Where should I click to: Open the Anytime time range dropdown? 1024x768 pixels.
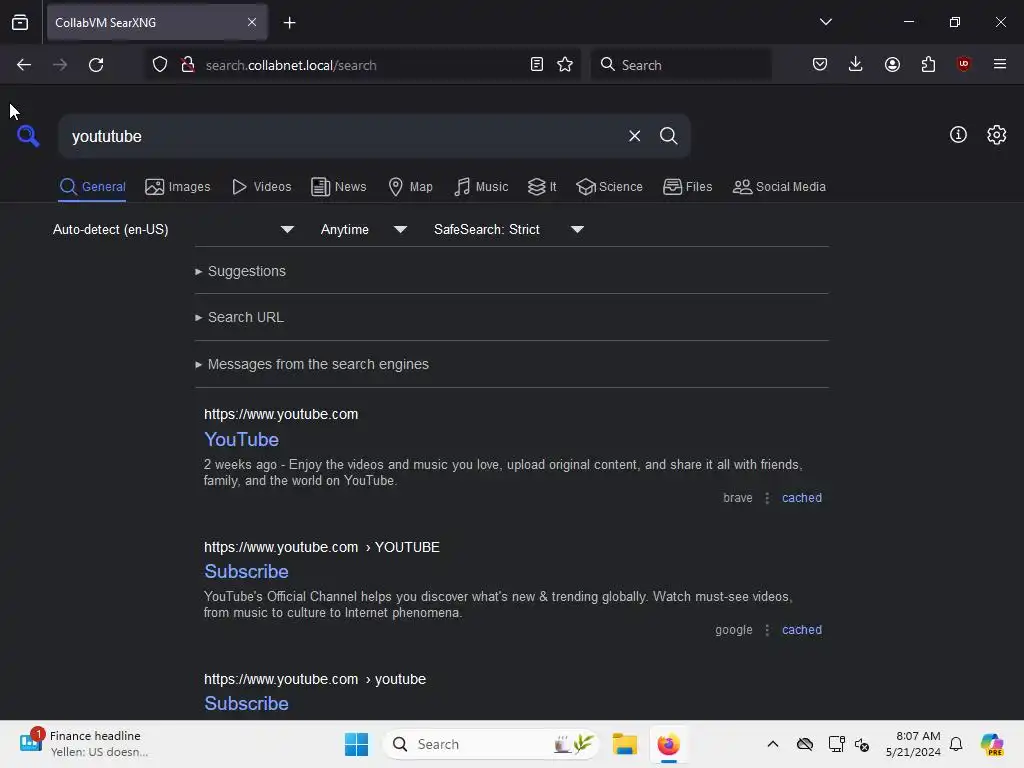364,229
